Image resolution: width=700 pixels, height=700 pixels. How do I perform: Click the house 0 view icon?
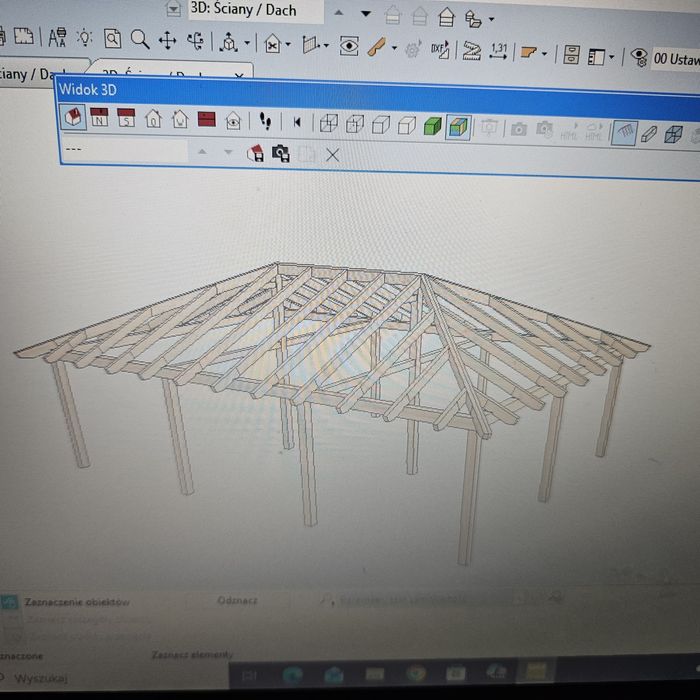153,119
